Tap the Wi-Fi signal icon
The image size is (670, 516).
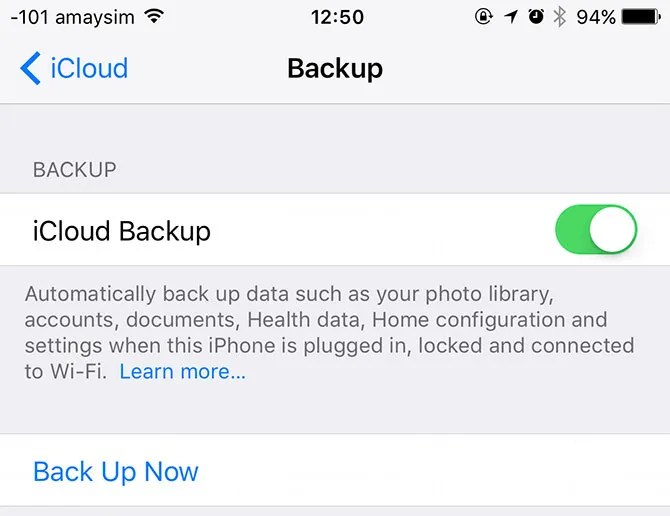point(154,17)
